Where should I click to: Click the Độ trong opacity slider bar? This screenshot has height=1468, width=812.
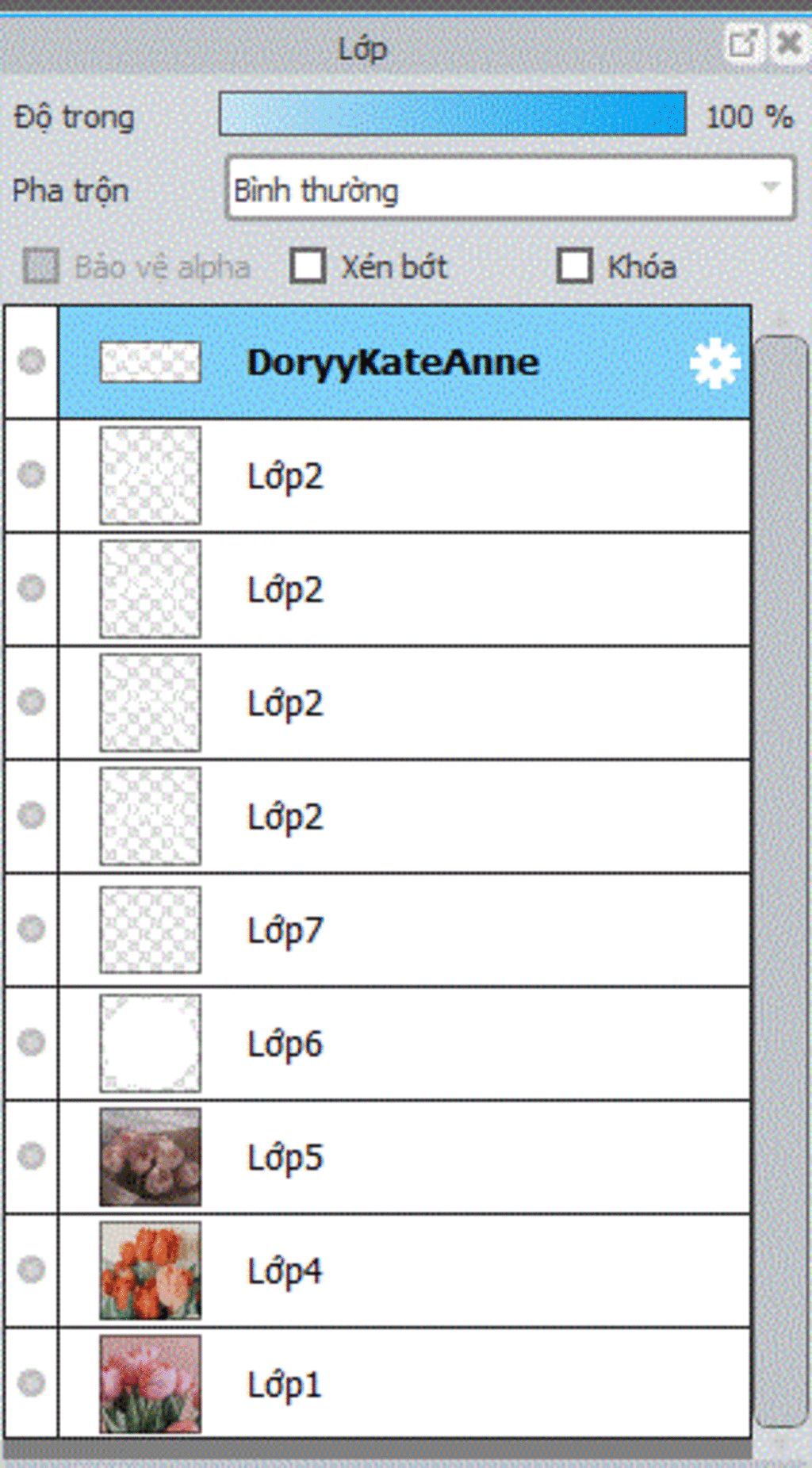tap(453, 114)
